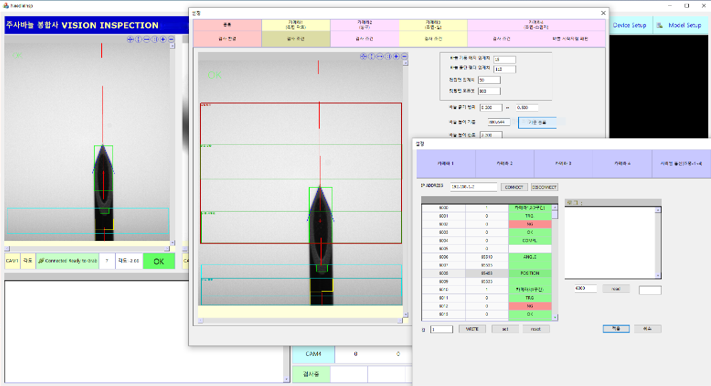Switch to 카메라 3 tab in communication dialog

tap(564, 163)
